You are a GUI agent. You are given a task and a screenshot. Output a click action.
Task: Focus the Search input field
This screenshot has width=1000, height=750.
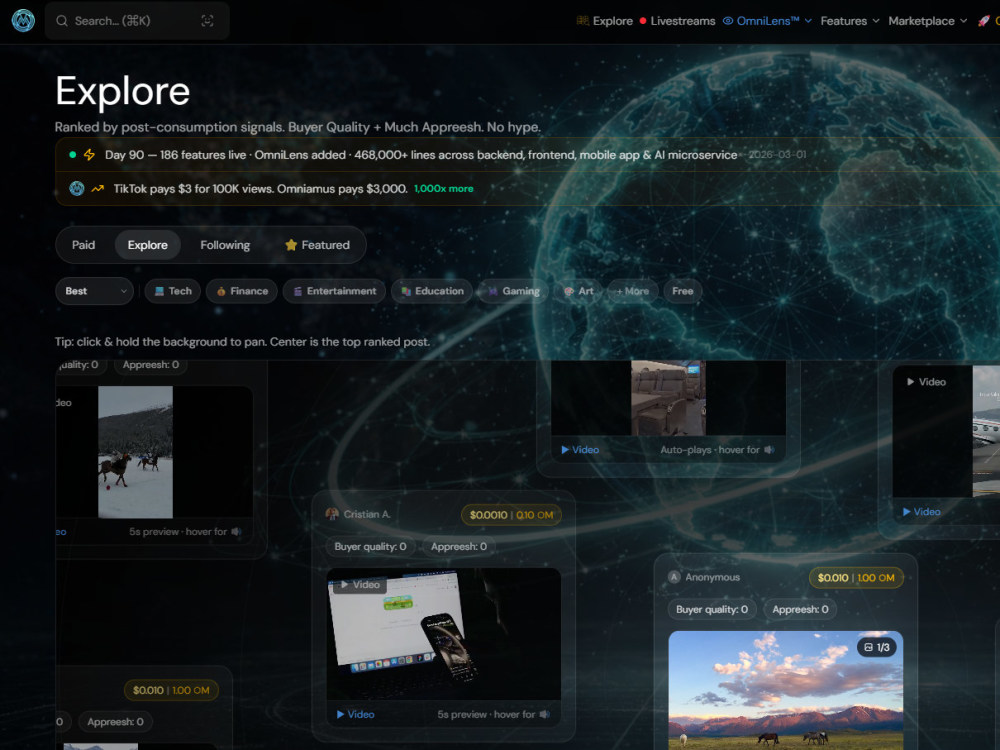tap(137, 21)
